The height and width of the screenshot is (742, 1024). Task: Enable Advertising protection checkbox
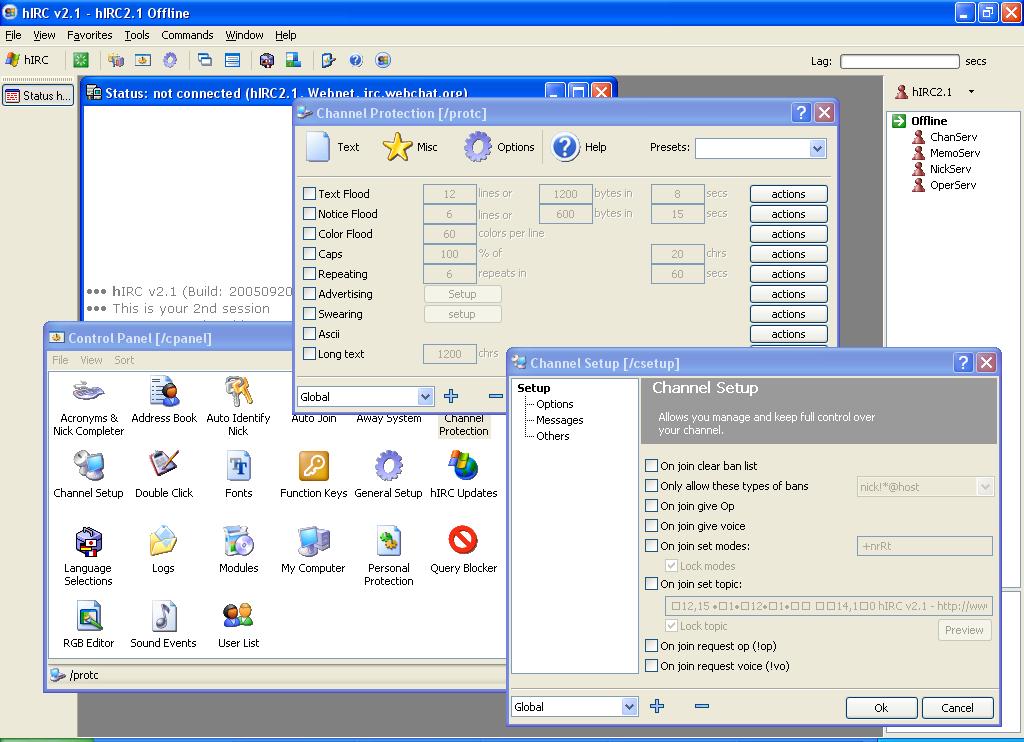[x=310, y=294]
